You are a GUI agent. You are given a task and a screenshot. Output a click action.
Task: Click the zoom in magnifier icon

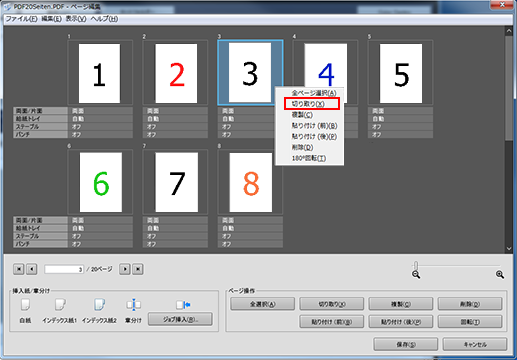tap(500, 275)
